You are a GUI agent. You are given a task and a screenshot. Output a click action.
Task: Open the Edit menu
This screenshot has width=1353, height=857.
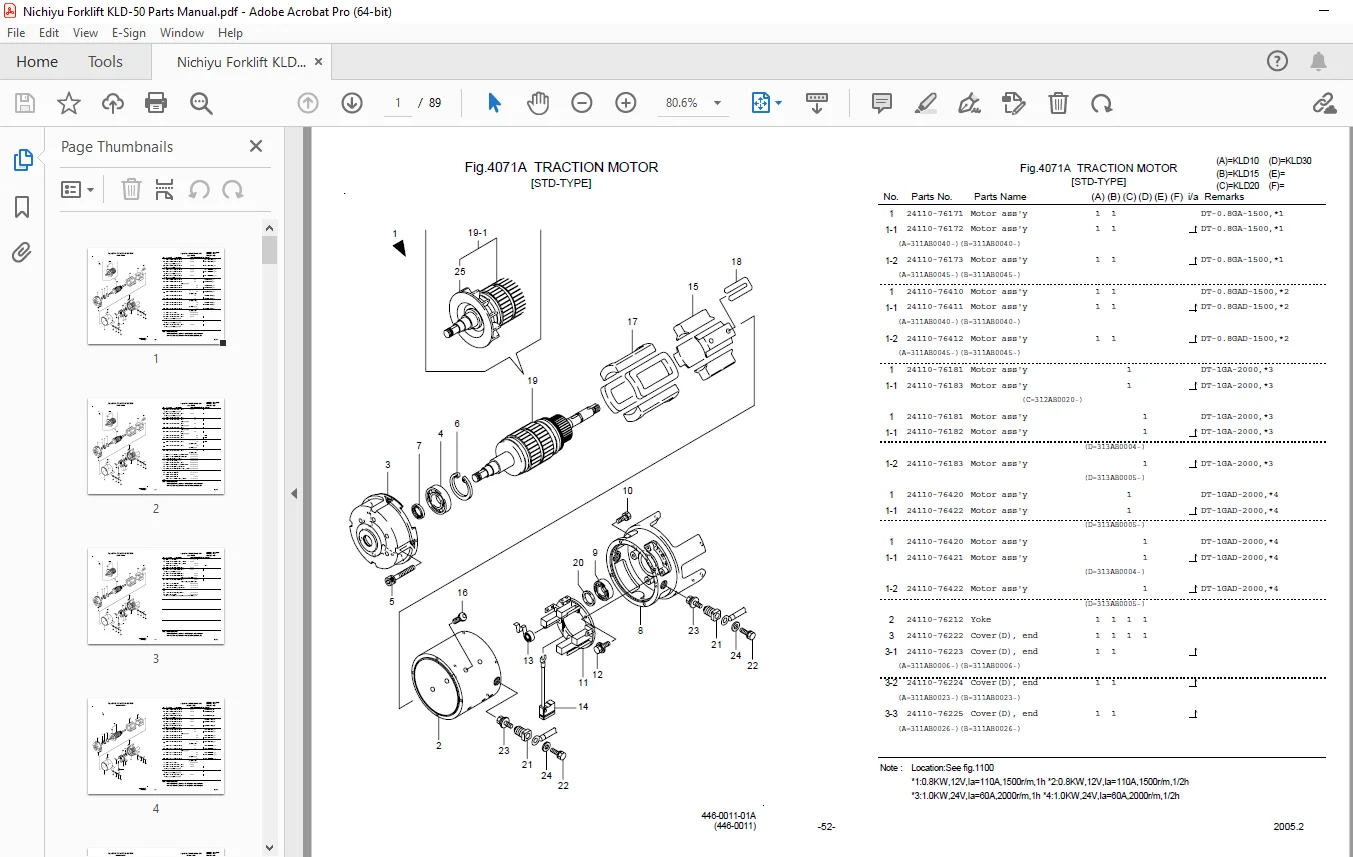pyautogui.click(x=49, y=32)
